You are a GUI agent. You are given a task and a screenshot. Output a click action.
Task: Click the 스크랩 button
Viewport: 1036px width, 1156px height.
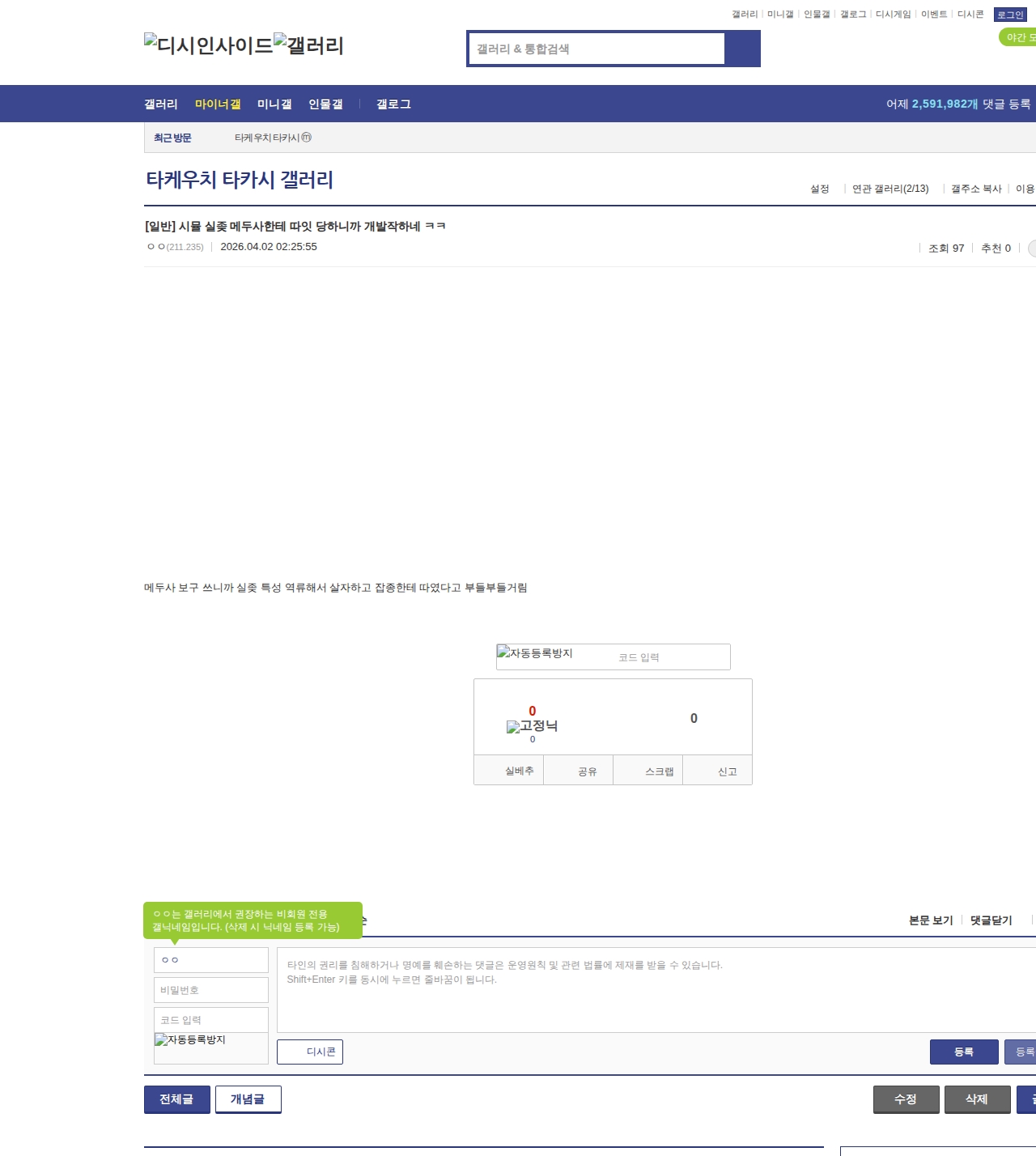click(x=648, y=771)
